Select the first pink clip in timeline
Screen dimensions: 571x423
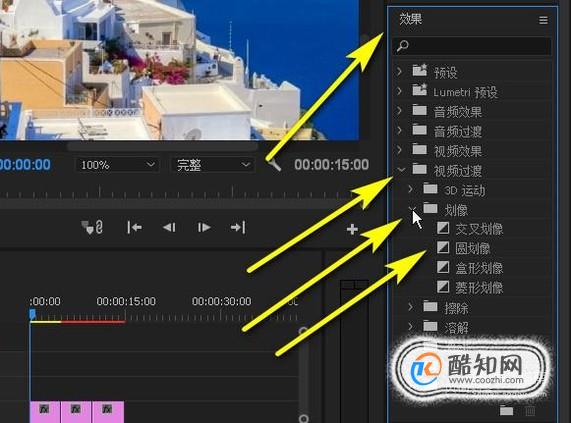pyautogui.click(x=45, y=412)
